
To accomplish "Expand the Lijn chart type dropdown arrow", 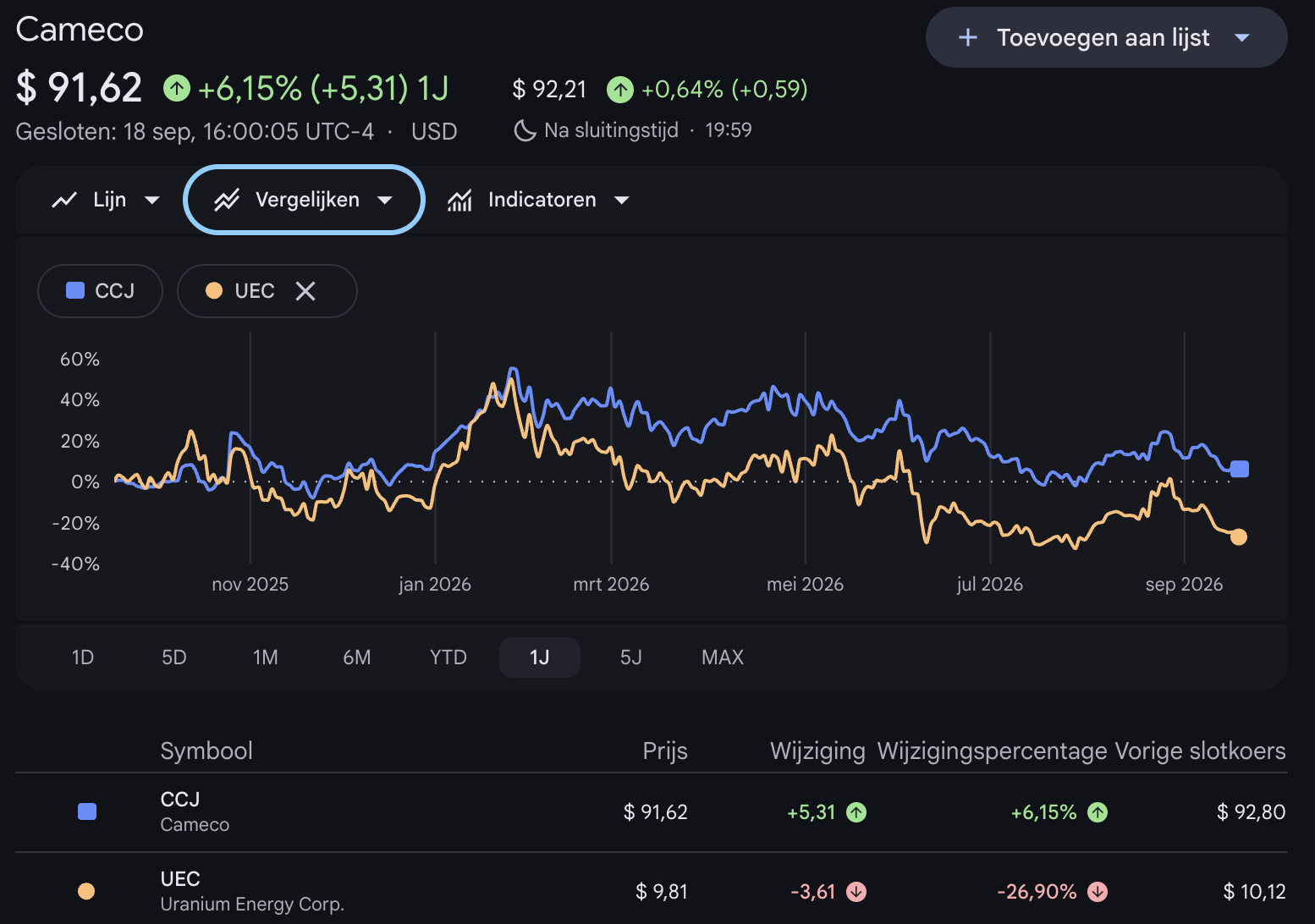I will point(152,201).
